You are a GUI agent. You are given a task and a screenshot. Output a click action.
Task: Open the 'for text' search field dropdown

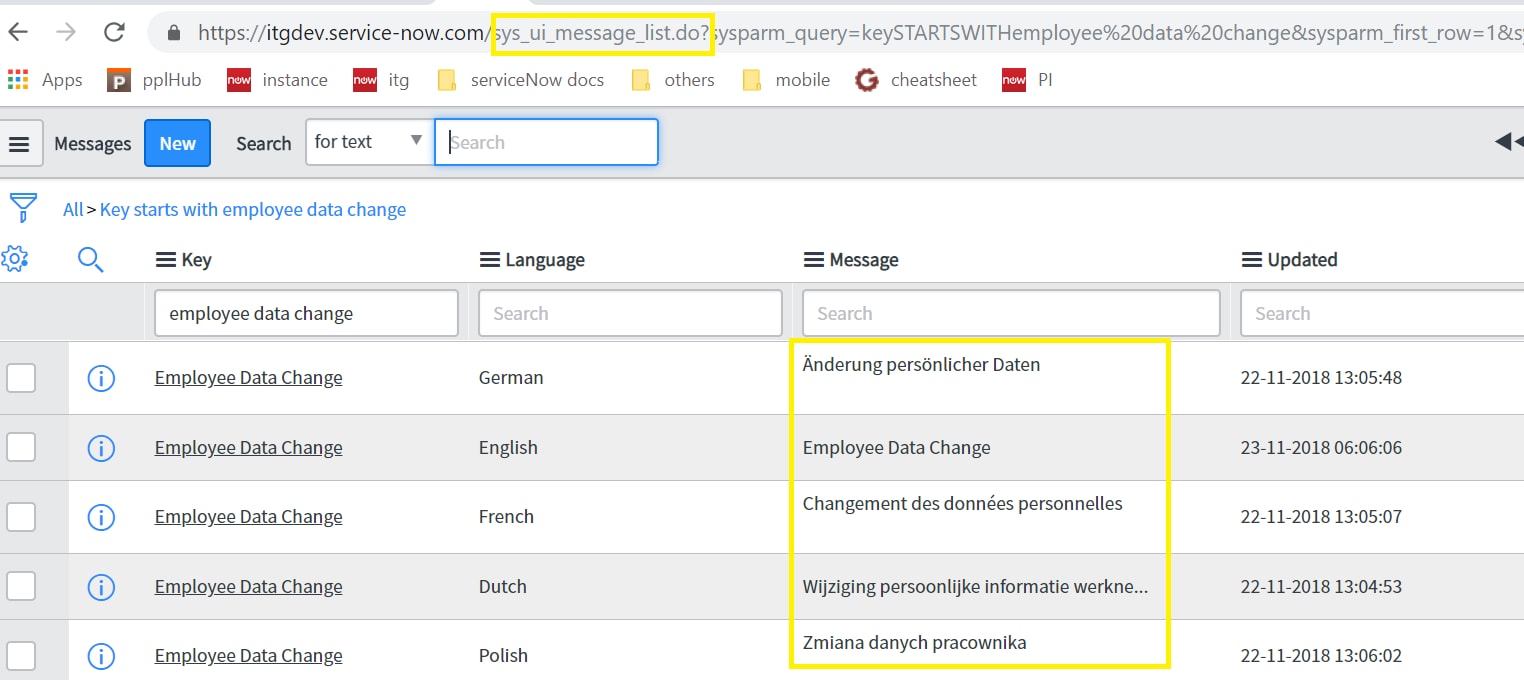point(369,142)
